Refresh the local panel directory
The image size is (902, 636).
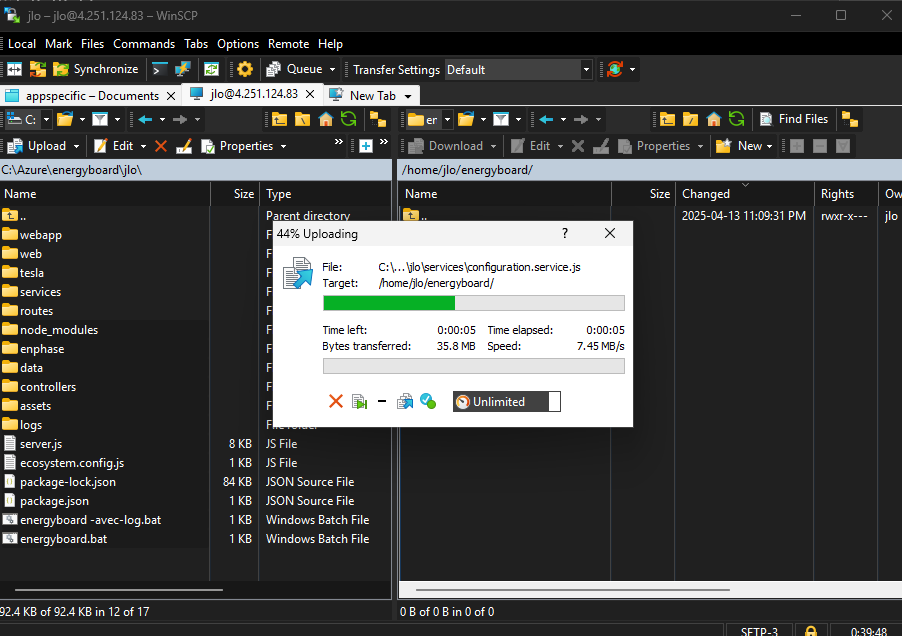point(349,119)
